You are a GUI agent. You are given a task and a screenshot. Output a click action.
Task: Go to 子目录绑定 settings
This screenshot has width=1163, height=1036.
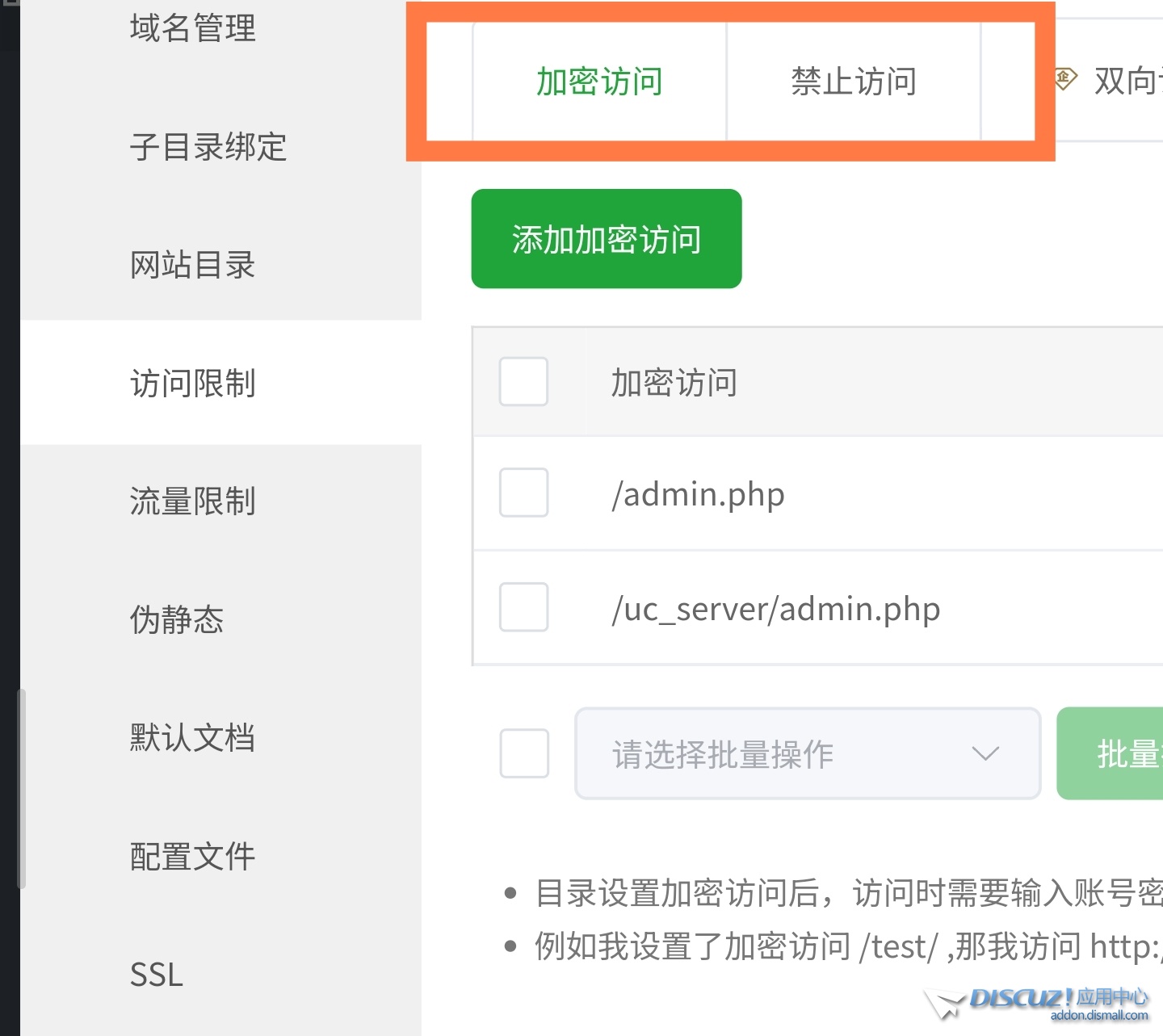tap(208, 147)
